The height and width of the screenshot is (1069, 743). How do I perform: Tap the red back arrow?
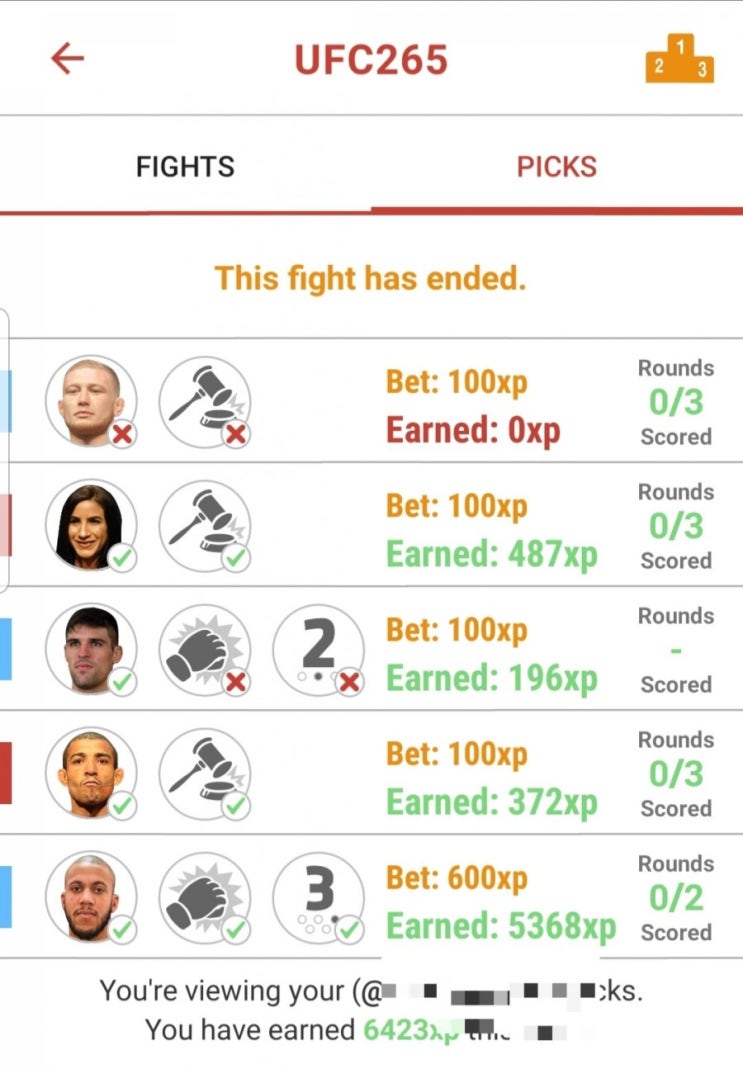tap(67, 58)
